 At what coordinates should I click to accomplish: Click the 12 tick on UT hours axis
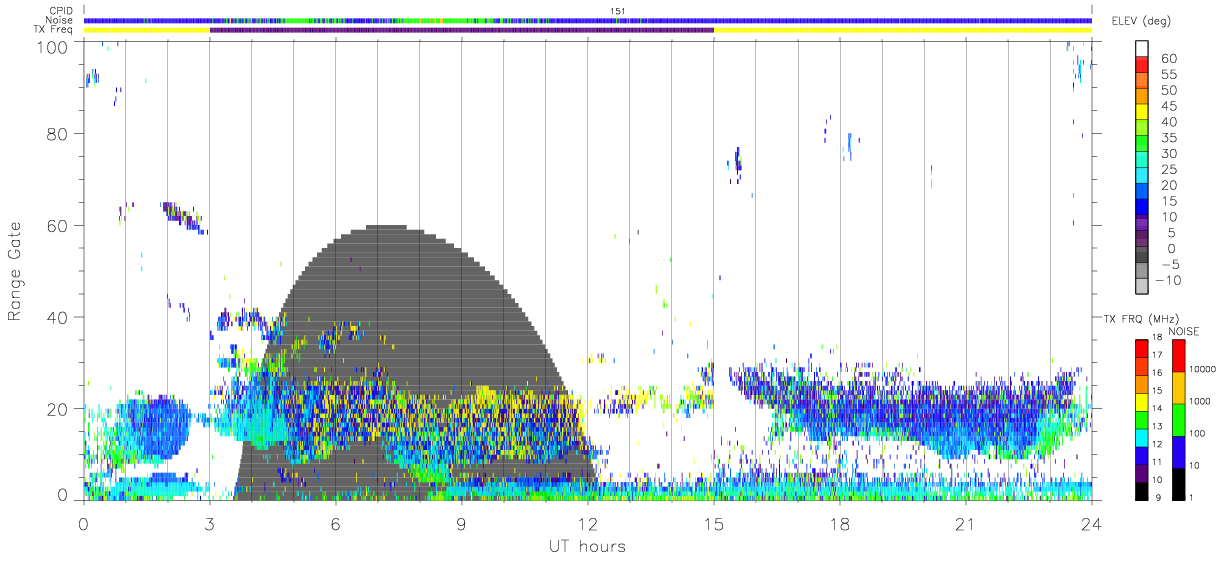click(x=588, y=523)
